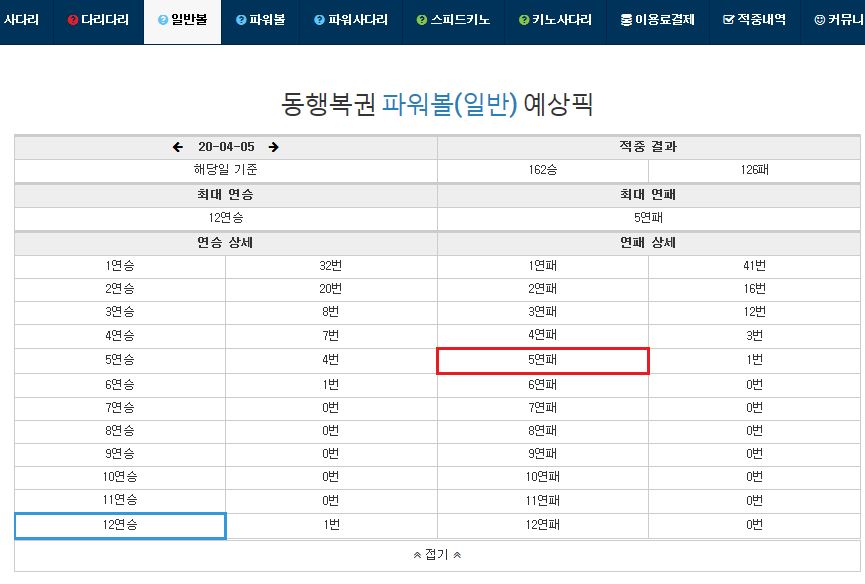Click the 16번 count cell
Image resolution: width=865 pixels, height=584 pixels.
(755, 289)
